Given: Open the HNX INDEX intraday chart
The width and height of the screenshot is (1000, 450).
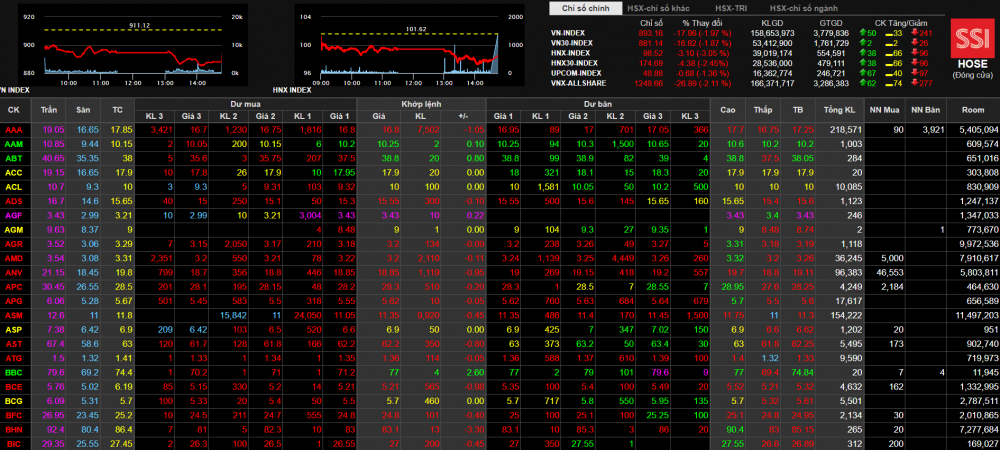Looking at the screenshot, I should tap(410, 45).
